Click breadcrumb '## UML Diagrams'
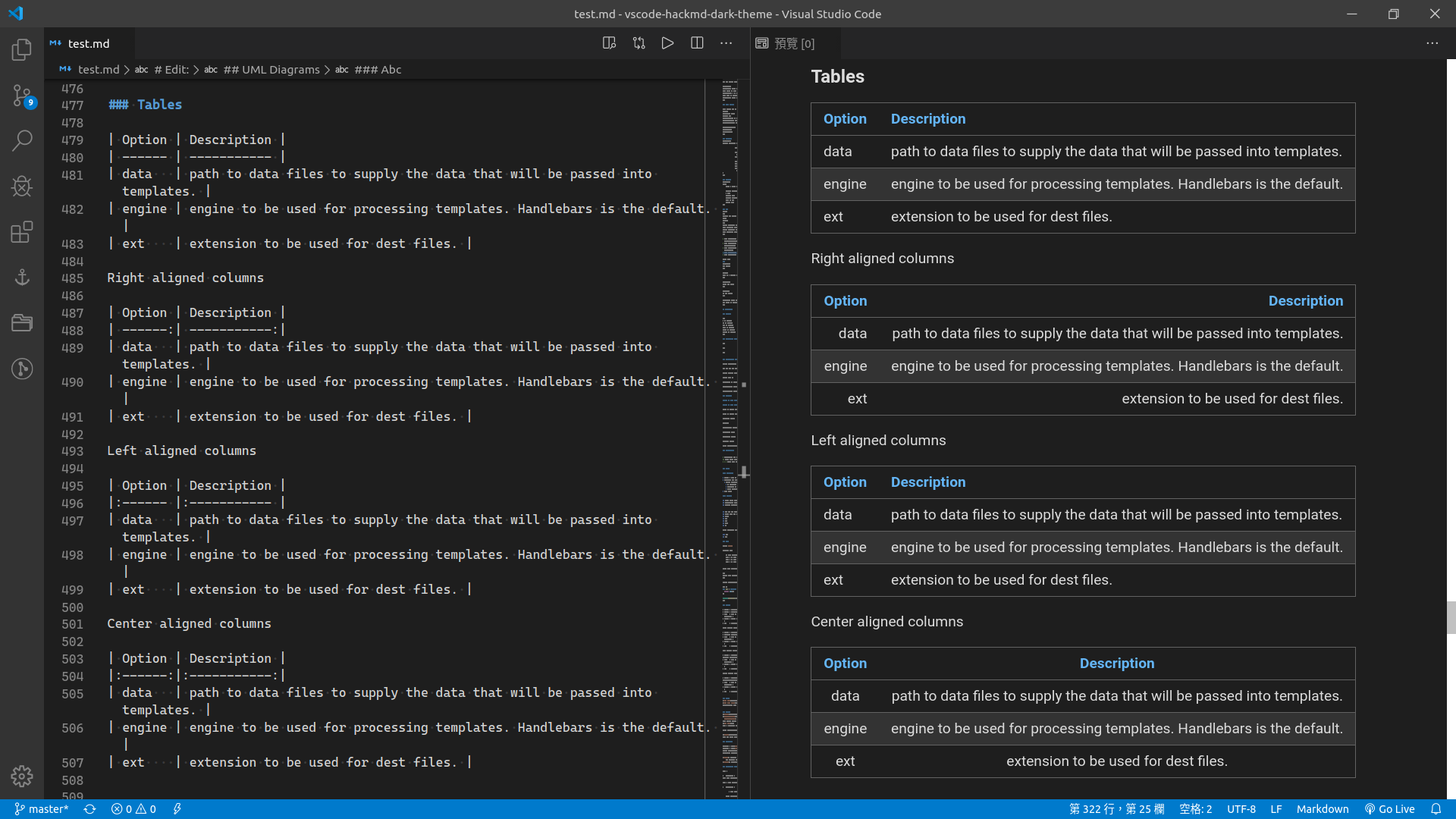This screenshot has height=819, width=1456. coord(271,70)
